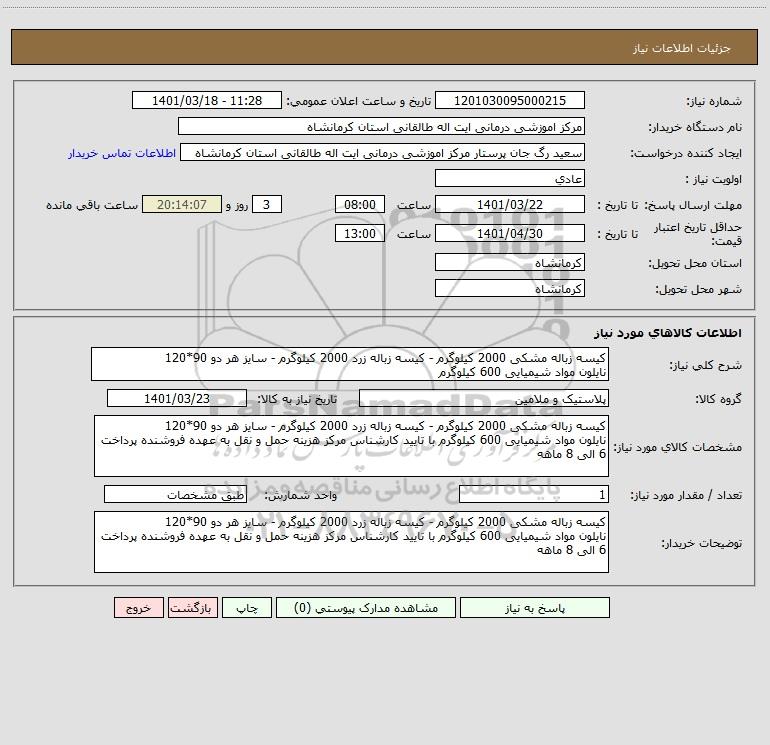Click page header 'جزئیات اطلاعات نیاز'
Viewport: 770px width, 745px height.
click(682, 48)
